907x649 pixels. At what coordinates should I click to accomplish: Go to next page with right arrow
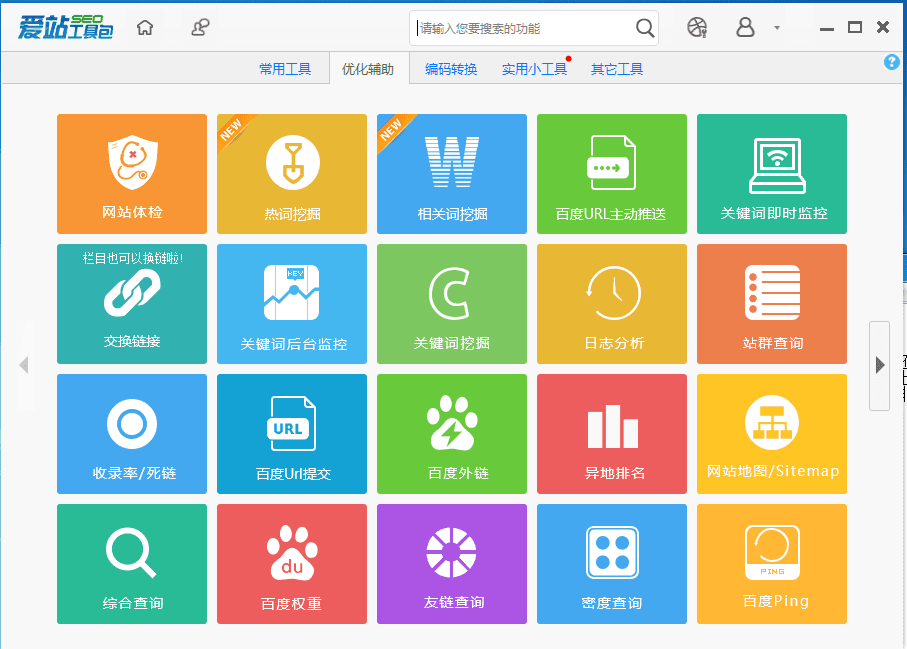880,365
